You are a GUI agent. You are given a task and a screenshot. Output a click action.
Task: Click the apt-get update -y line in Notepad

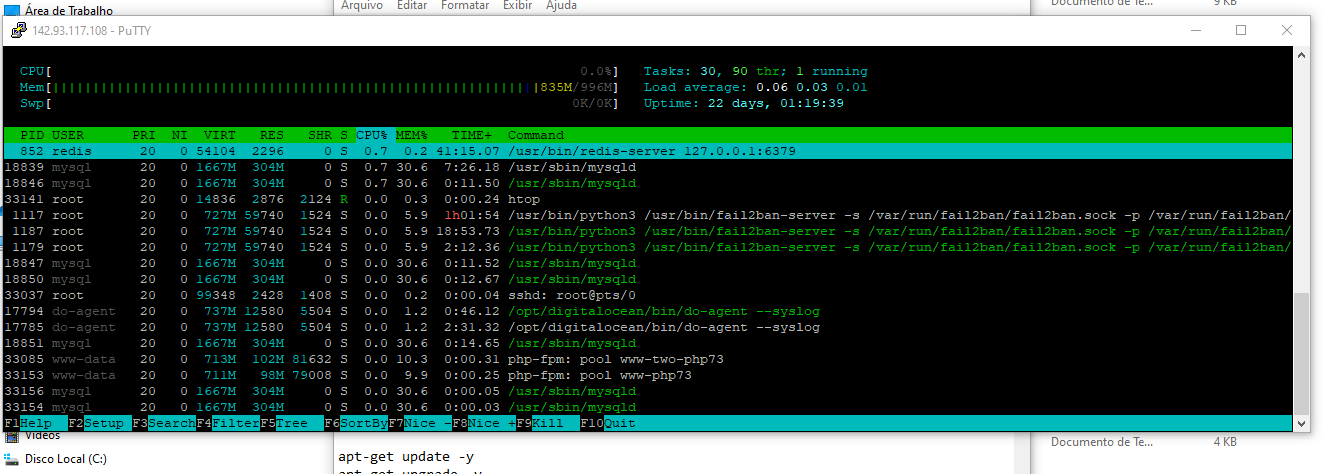click(406, 458)
